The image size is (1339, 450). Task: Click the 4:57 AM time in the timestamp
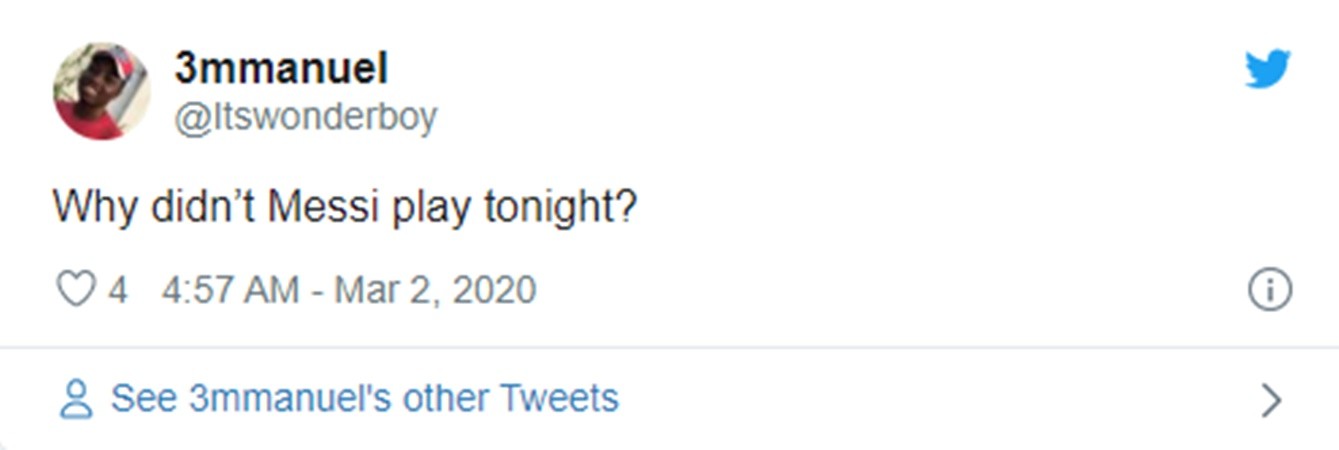pyautogui.click(x=229, y=290)
